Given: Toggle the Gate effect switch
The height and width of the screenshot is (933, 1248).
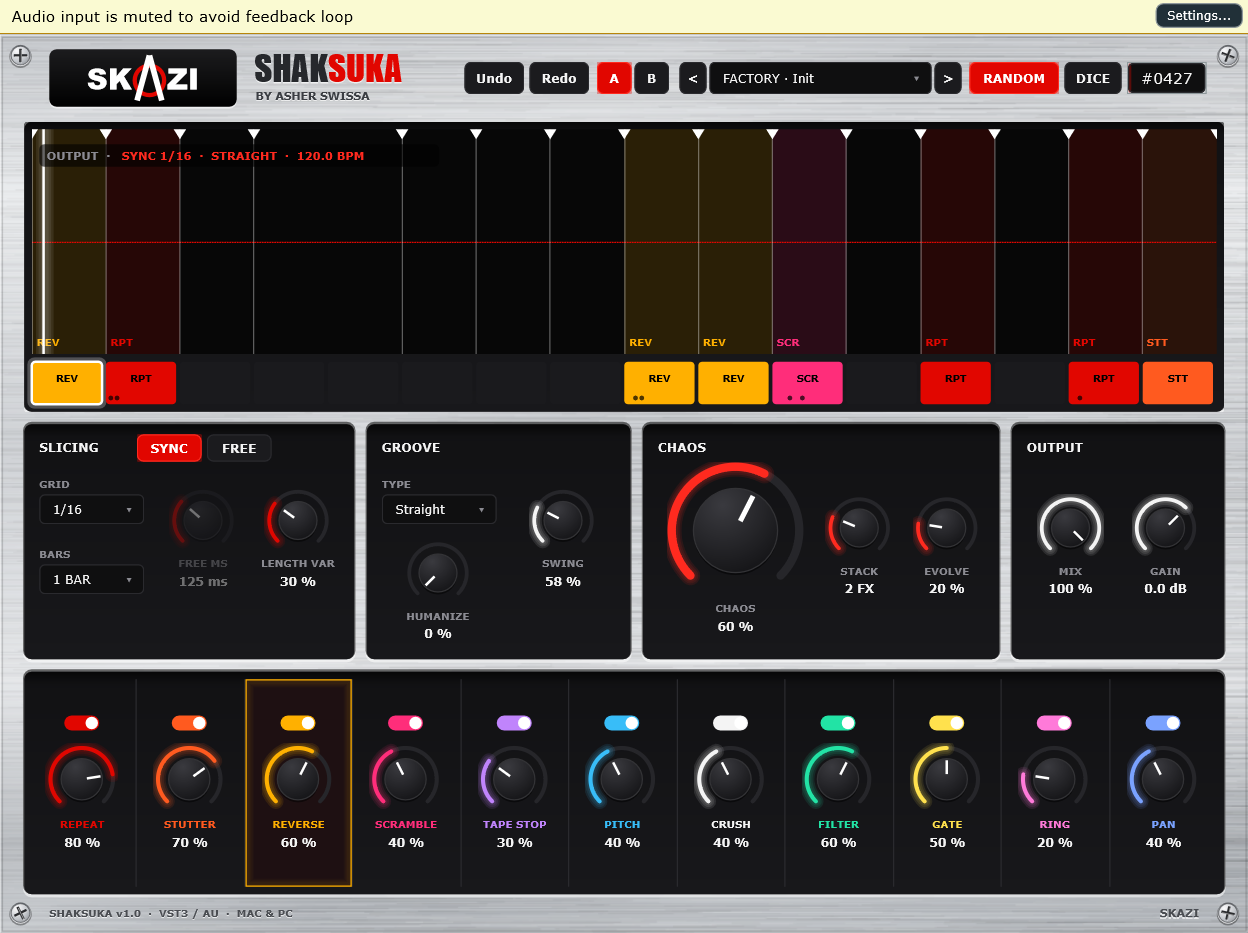Looking at the screenshot, I should pos(946,723).
